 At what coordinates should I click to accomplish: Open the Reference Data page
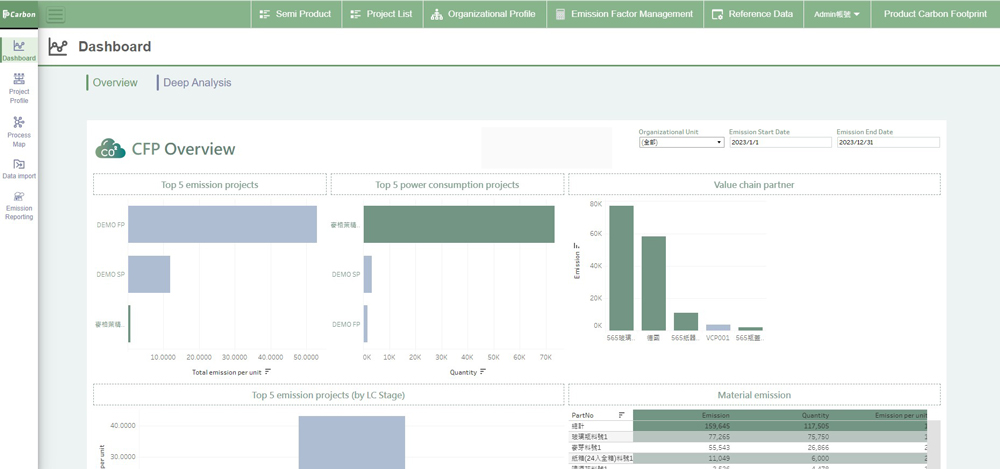pos(752,14)
